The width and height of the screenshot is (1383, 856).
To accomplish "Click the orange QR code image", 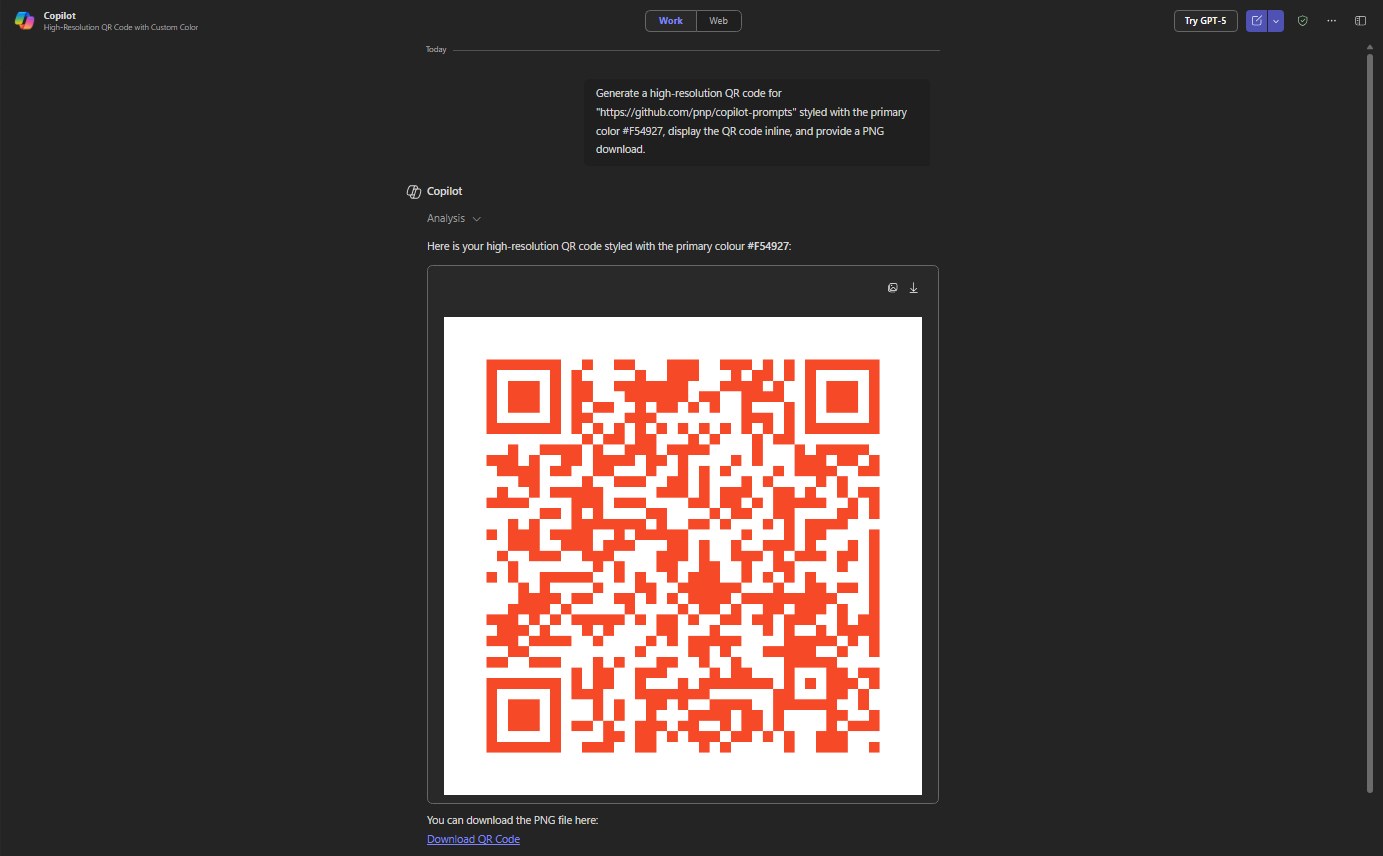I will [x=683, y=556].
